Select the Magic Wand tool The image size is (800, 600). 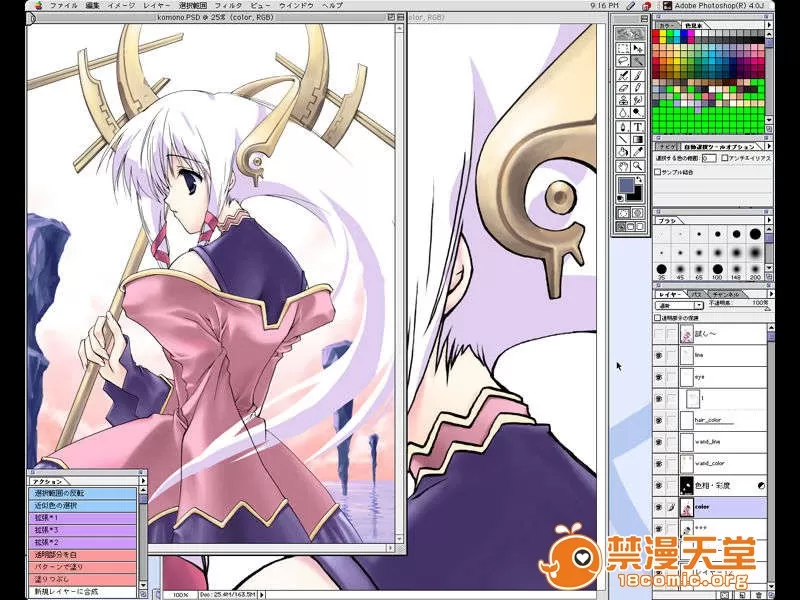637,61
